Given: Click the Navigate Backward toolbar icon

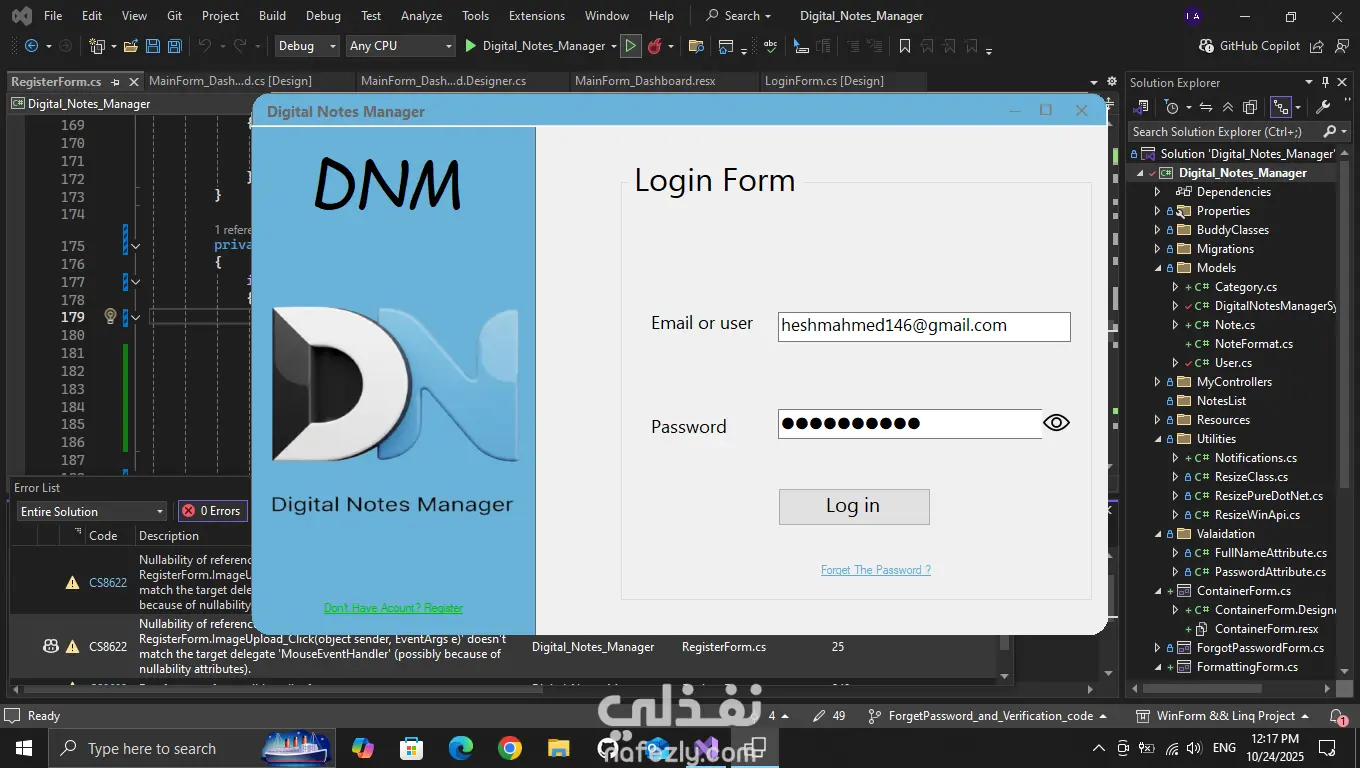Looking at the screenshot, I should pyautogui.click(x=31, y=46).
